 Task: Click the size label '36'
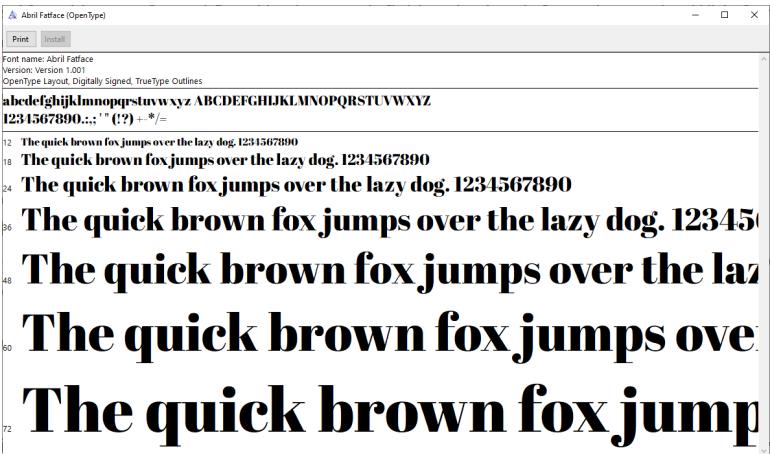(x=7, y=227)
